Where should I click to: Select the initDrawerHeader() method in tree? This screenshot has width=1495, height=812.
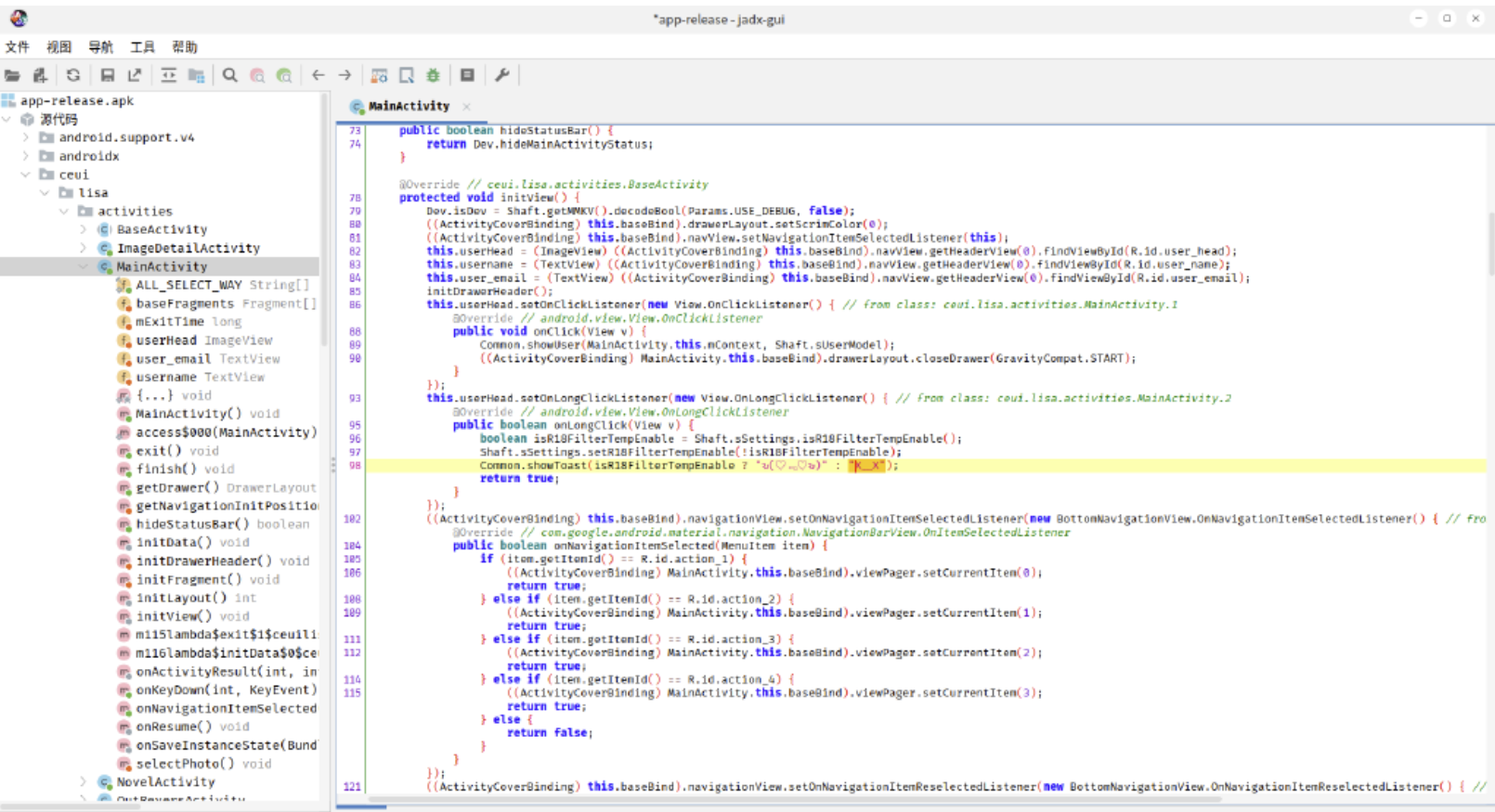(x=203, y=561)
